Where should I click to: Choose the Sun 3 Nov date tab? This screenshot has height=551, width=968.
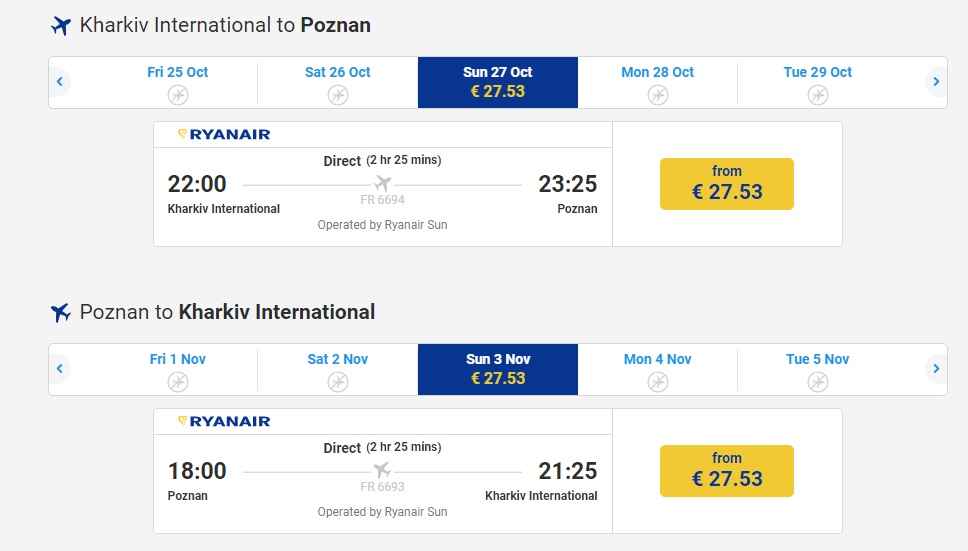coord(498,369)
